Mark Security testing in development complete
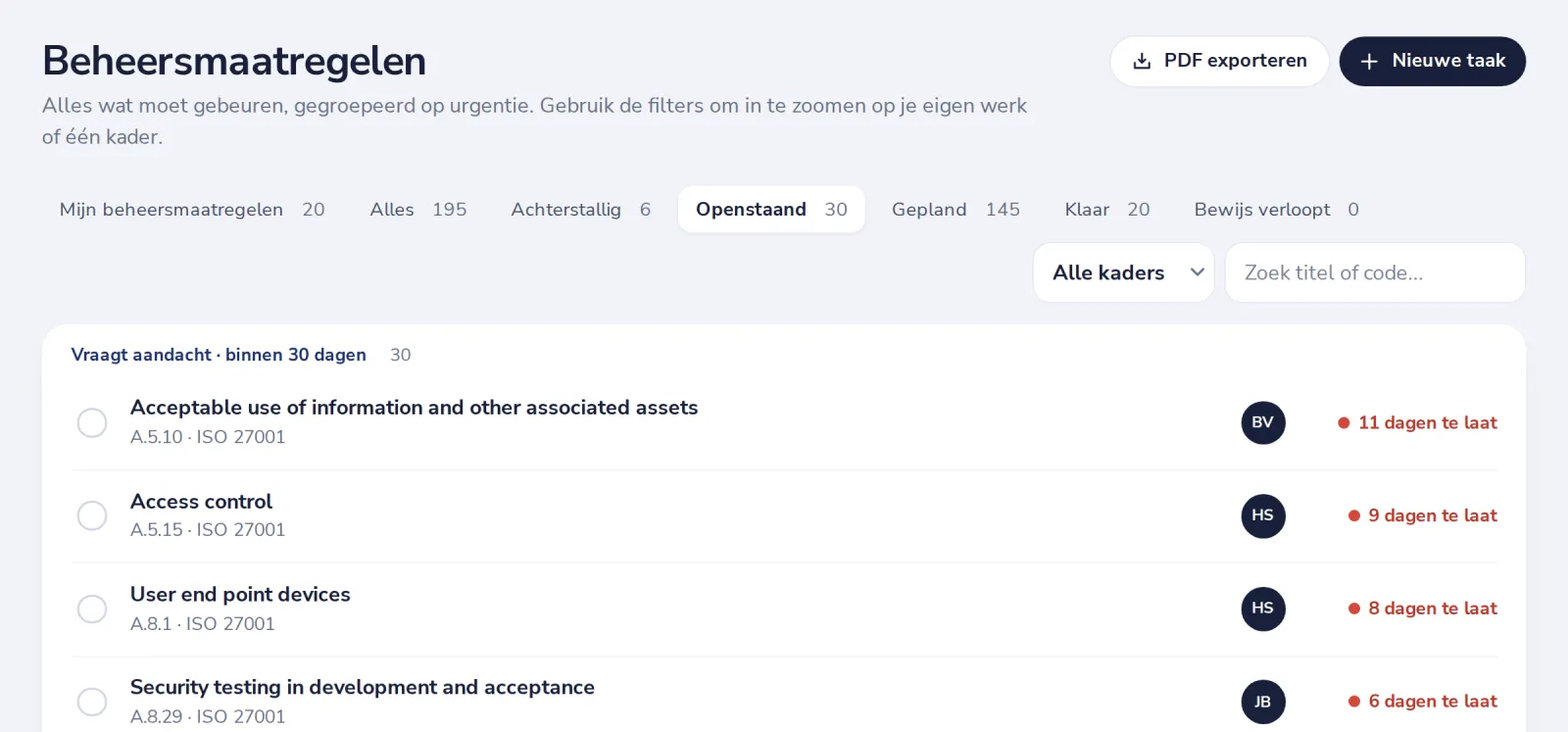The image size is (1568, 732). point(92,702)
